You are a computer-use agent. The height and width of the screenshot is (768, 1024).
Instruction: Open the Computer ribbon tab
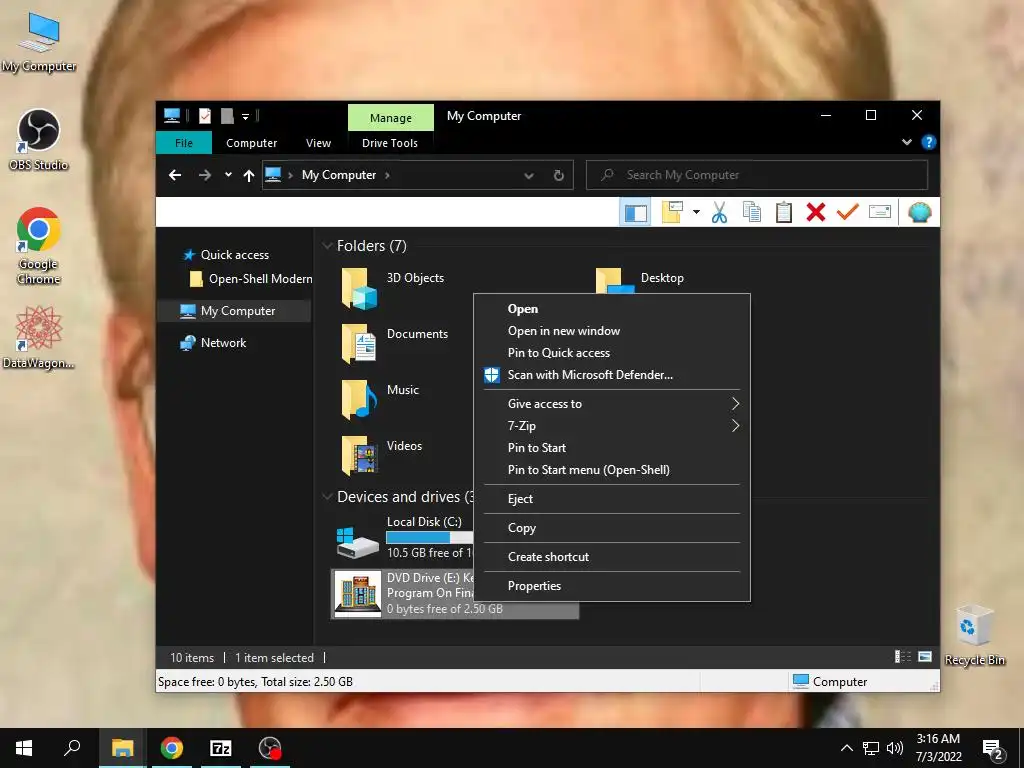pos(251,143)
